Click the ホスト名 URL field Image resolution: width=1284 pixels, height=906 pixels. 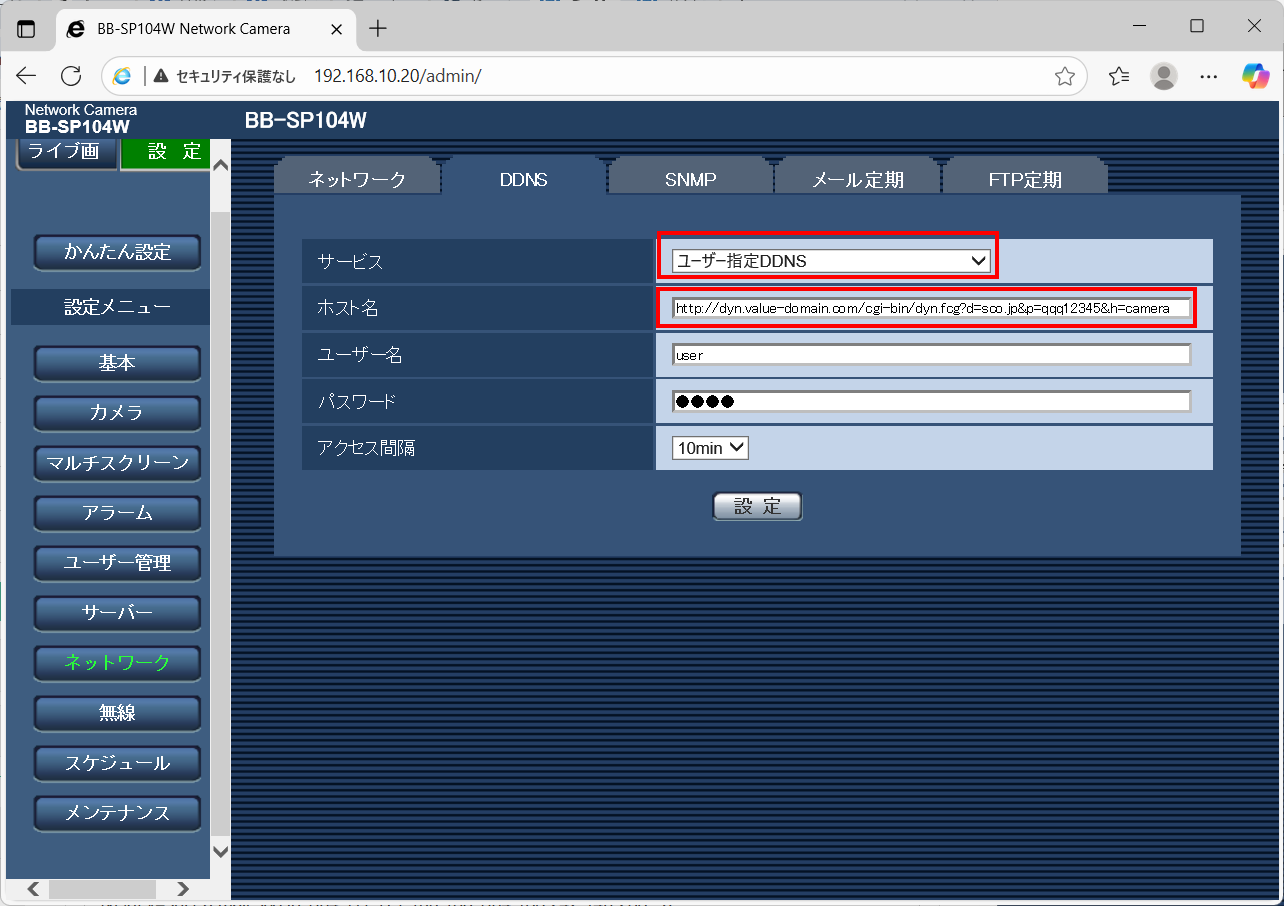point(931,308)
